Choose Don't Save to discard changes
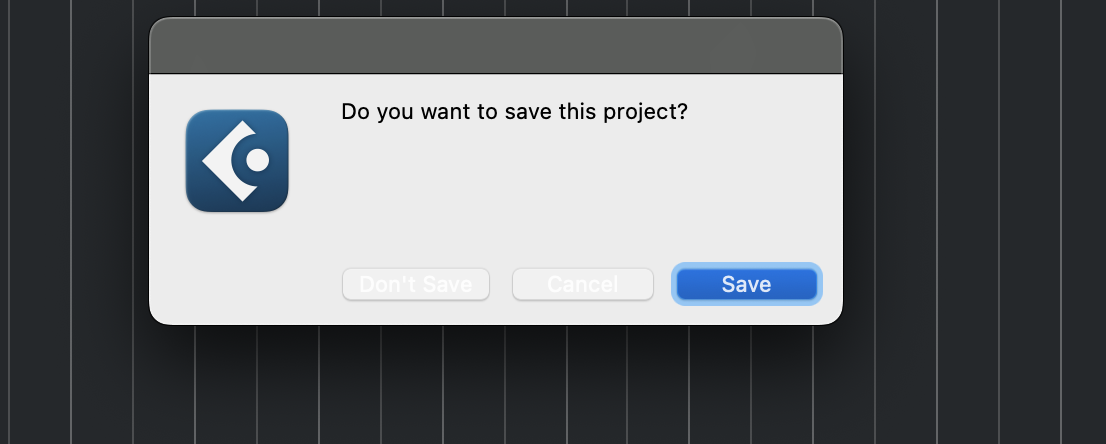This screenshot has height=444, width=1106. [415, 284]
